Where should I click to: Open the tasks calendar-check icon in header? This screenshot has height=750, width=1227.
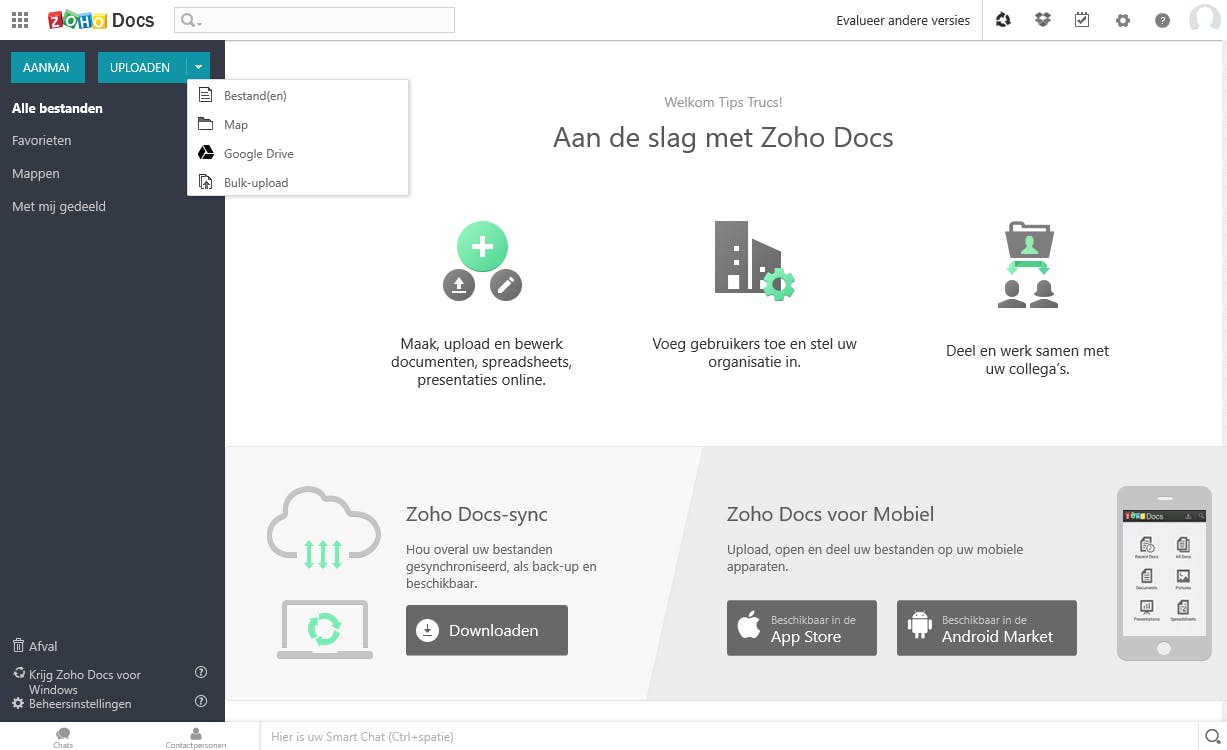(x=1082, y=20)
